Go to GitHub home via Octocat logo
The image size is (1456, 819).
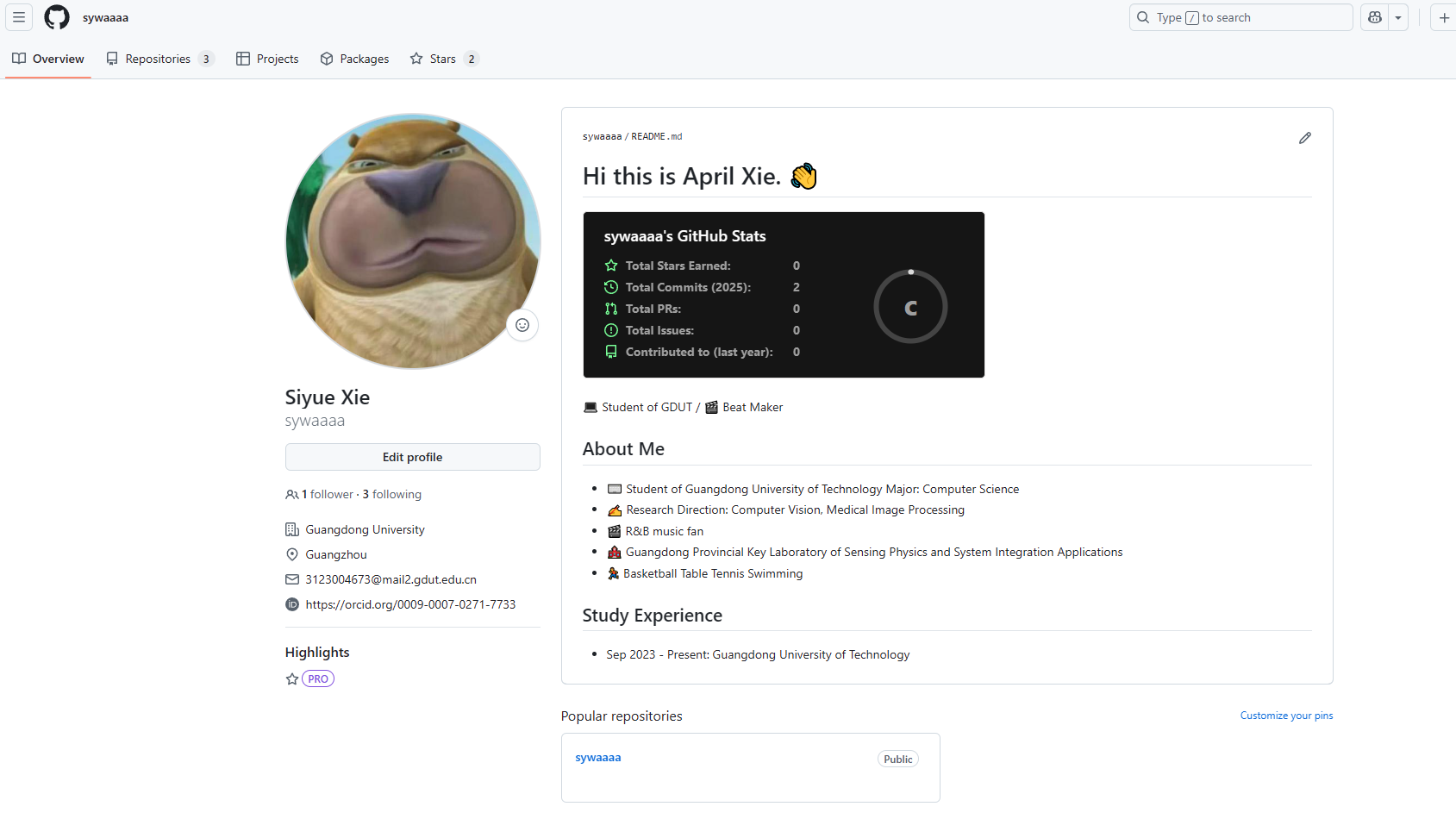click(57, 17)
